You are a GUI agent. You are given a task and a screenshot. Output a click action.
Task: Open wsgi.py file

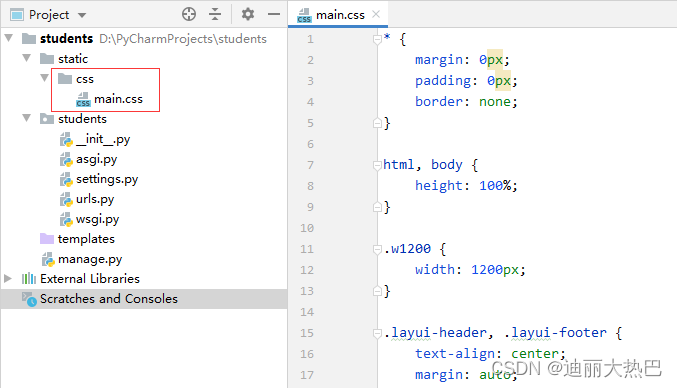[97, 219]
